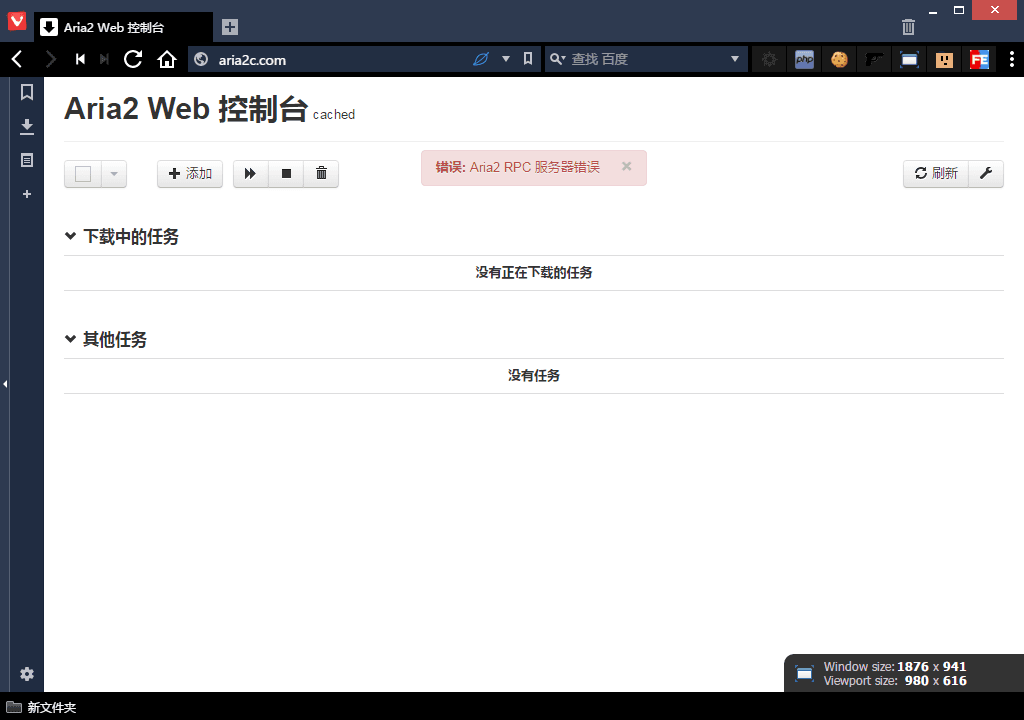Go back in browser history

18,59
